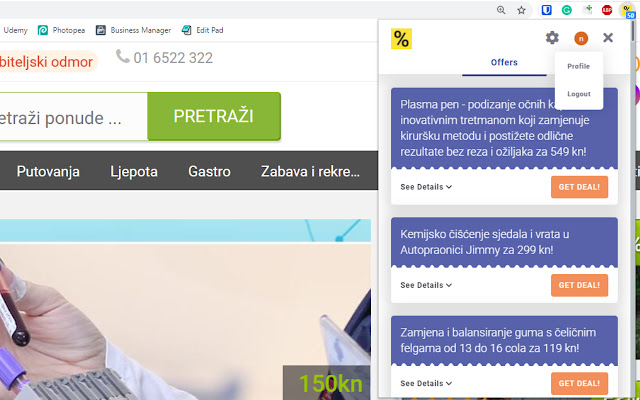
Task: Open the percent deals extension icon in toolbar
Action: coord(628,10)
